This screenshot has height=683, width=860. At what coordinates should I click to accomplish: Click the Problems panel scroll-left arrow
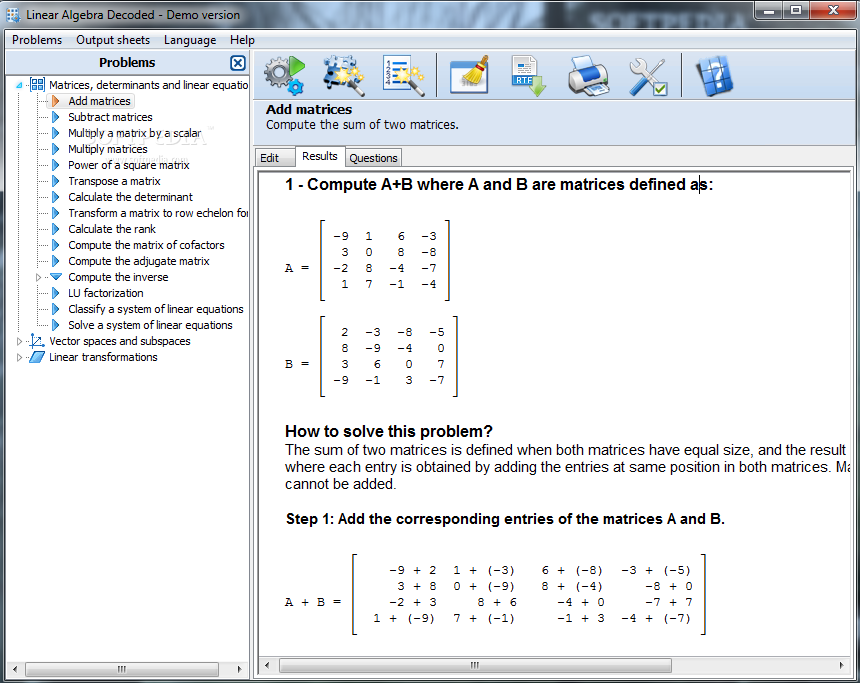click(x=15, y=669)
